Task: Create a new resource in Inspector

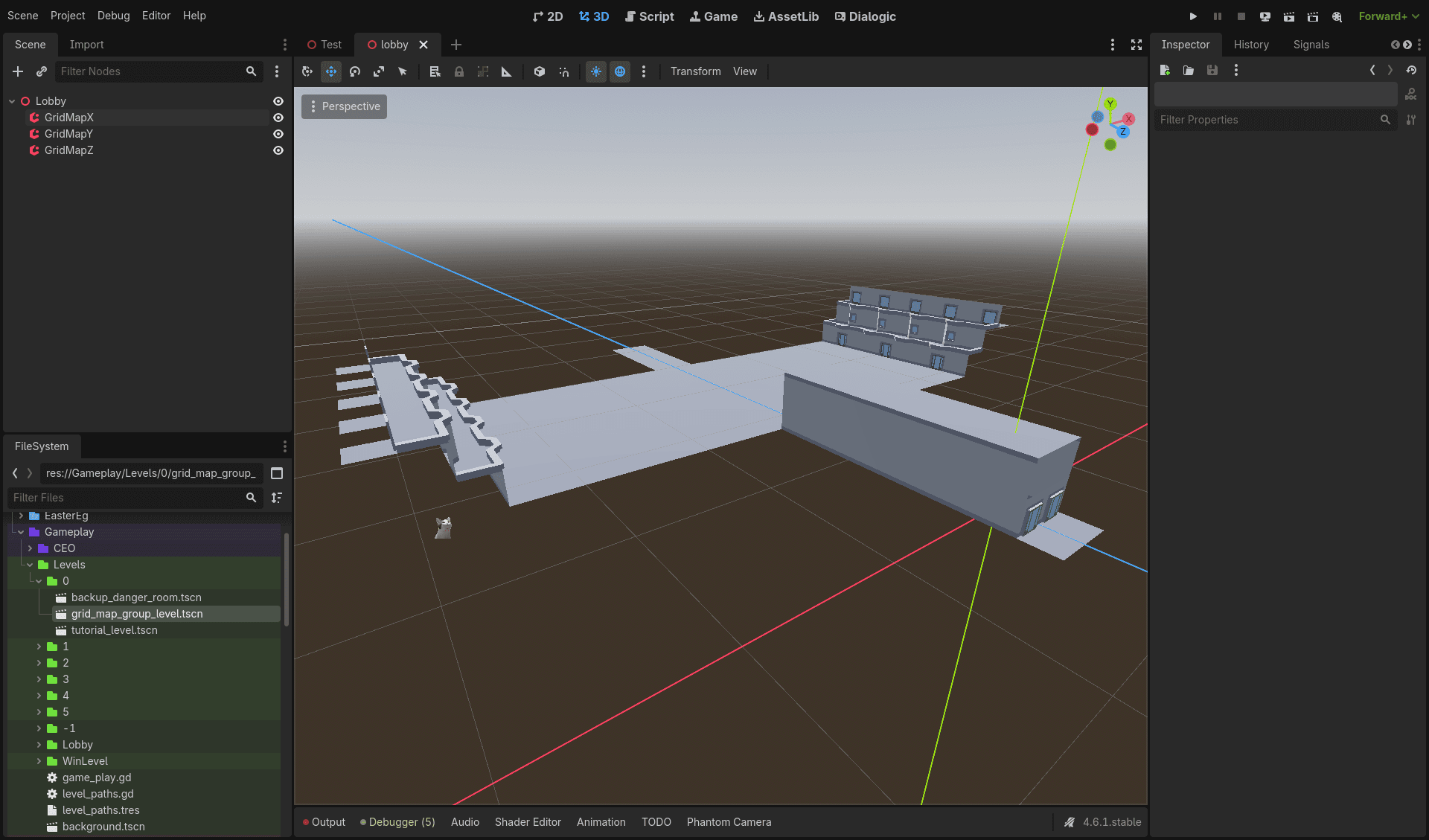Action: (1165, 70)
